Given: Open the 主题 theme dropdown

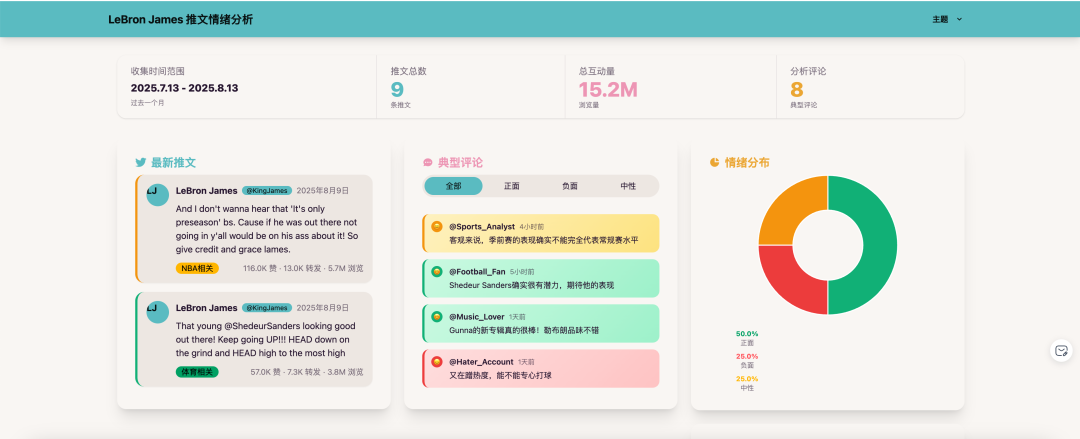Looking at the screenshot, I should click(946, 19).
